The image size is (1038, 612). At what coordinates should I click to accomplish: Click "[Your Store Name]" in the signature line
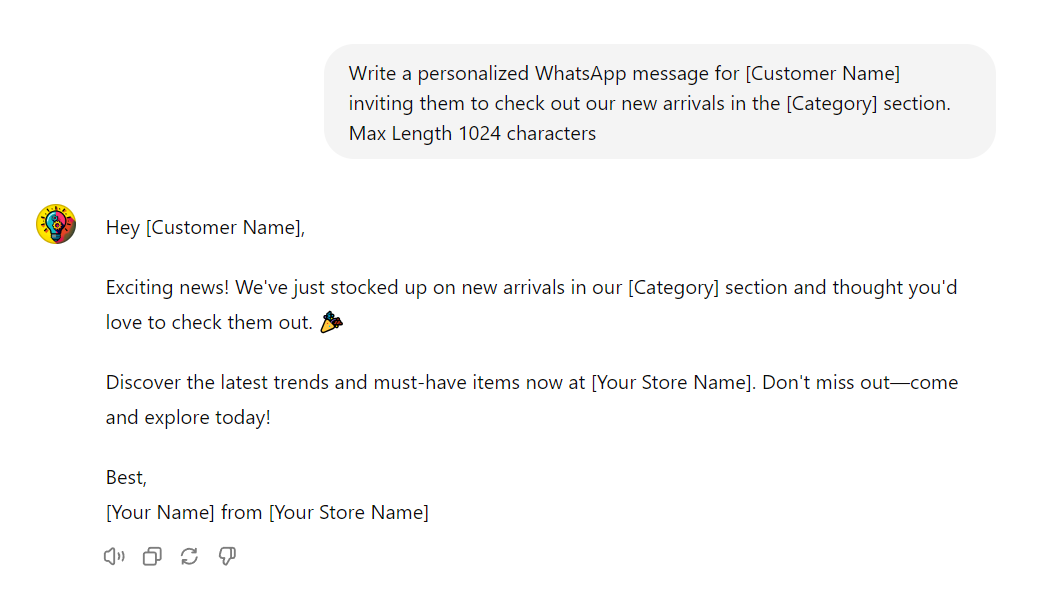(x=348, y=513)
